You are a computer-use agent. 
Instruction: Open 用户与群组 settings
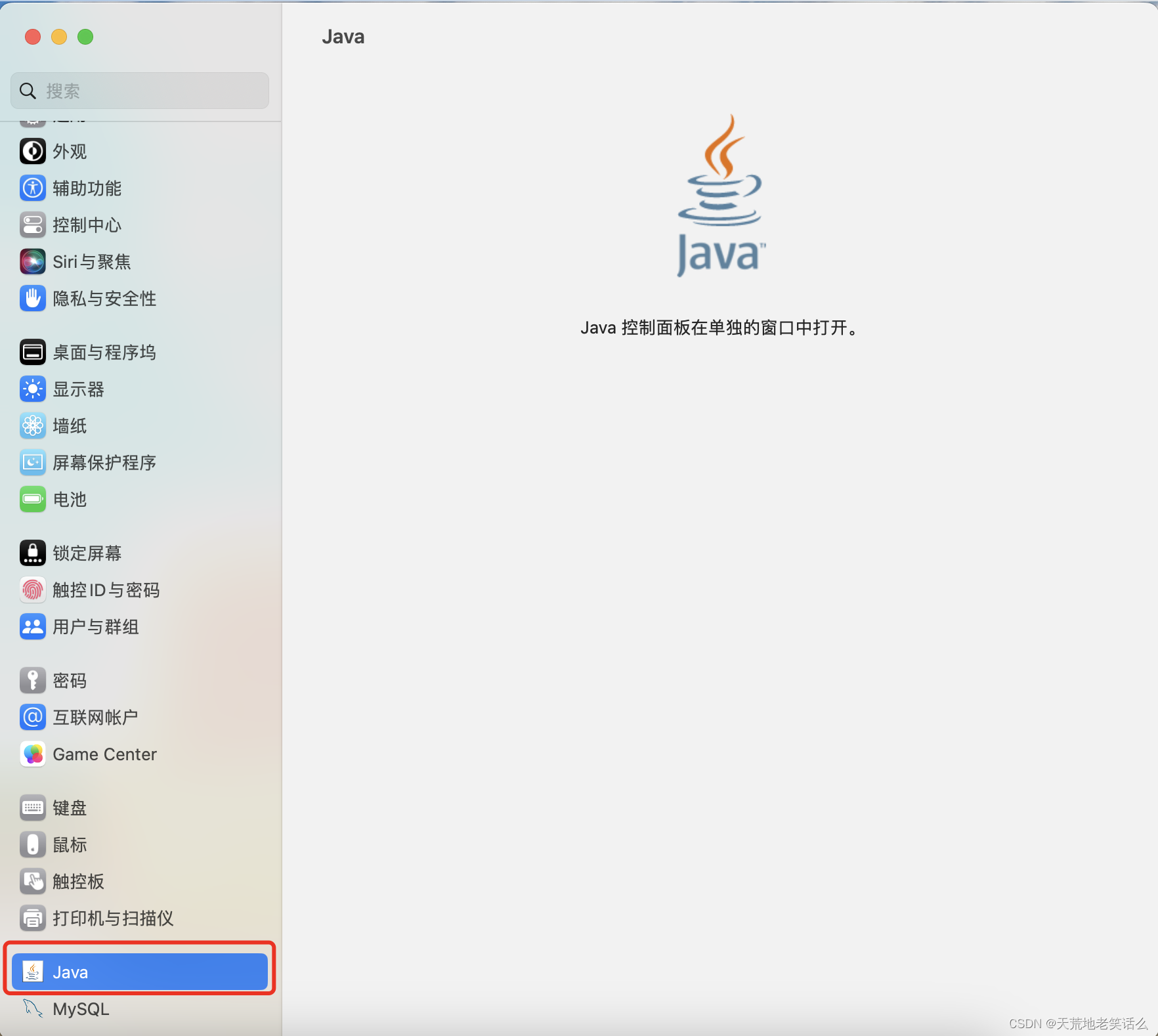click(95, 626)
